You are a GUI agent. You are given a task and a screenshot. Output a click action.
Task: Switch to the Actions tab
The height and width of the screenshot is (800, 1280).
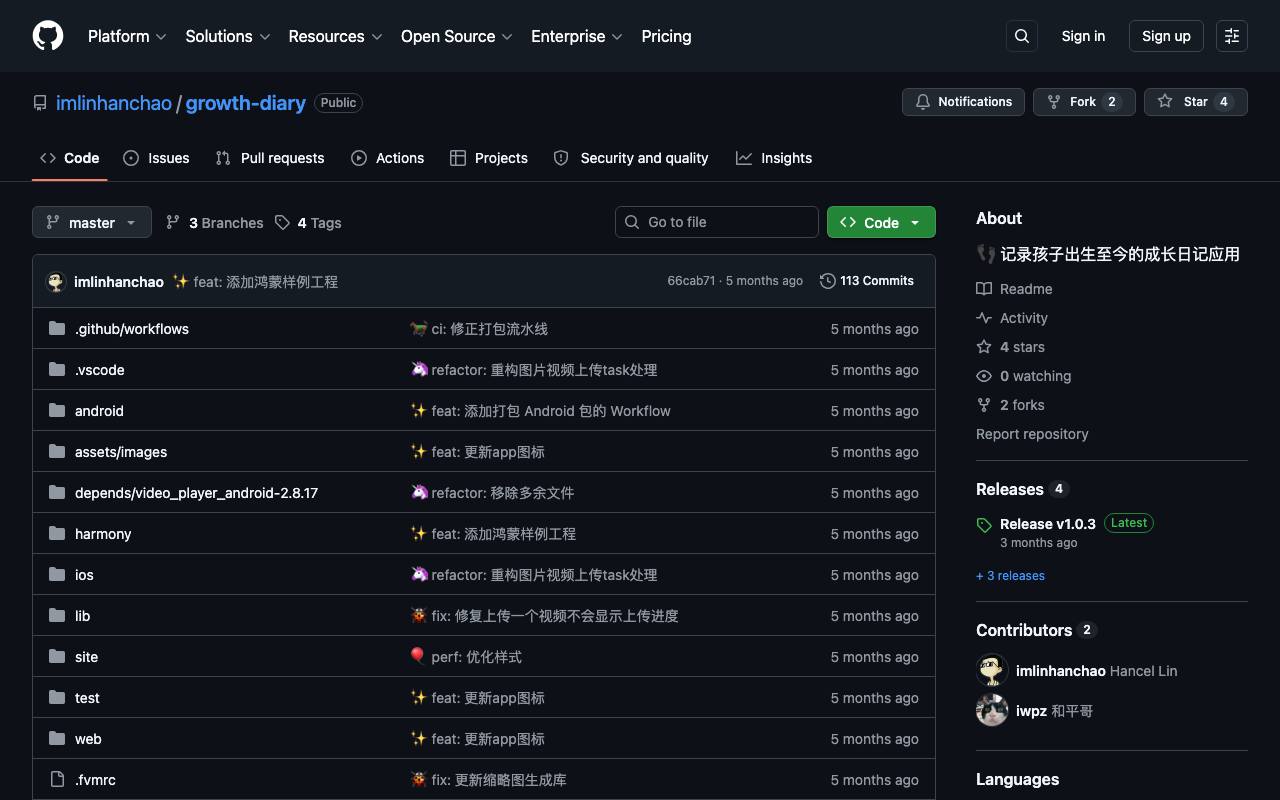[x=388, y=158]
